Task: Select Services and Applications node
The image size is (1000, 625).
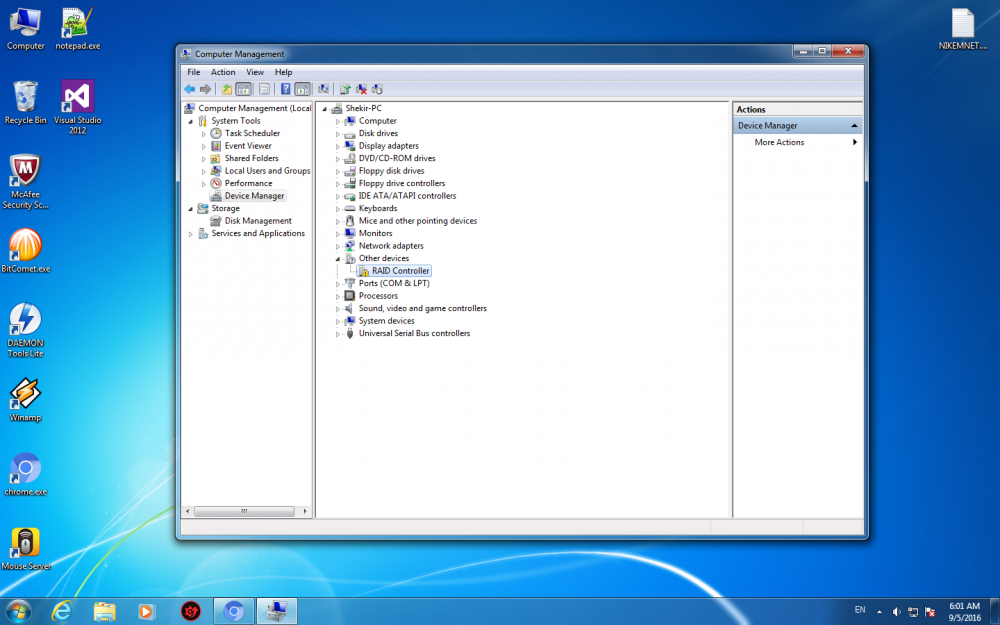Action: pyautogui.click(x=258, y=233)
